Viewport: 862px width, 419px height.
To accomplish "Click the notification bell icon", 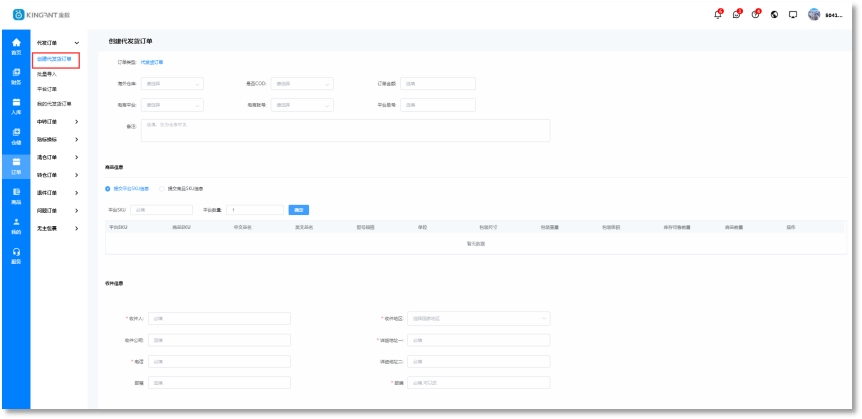I will coord(717,14).
